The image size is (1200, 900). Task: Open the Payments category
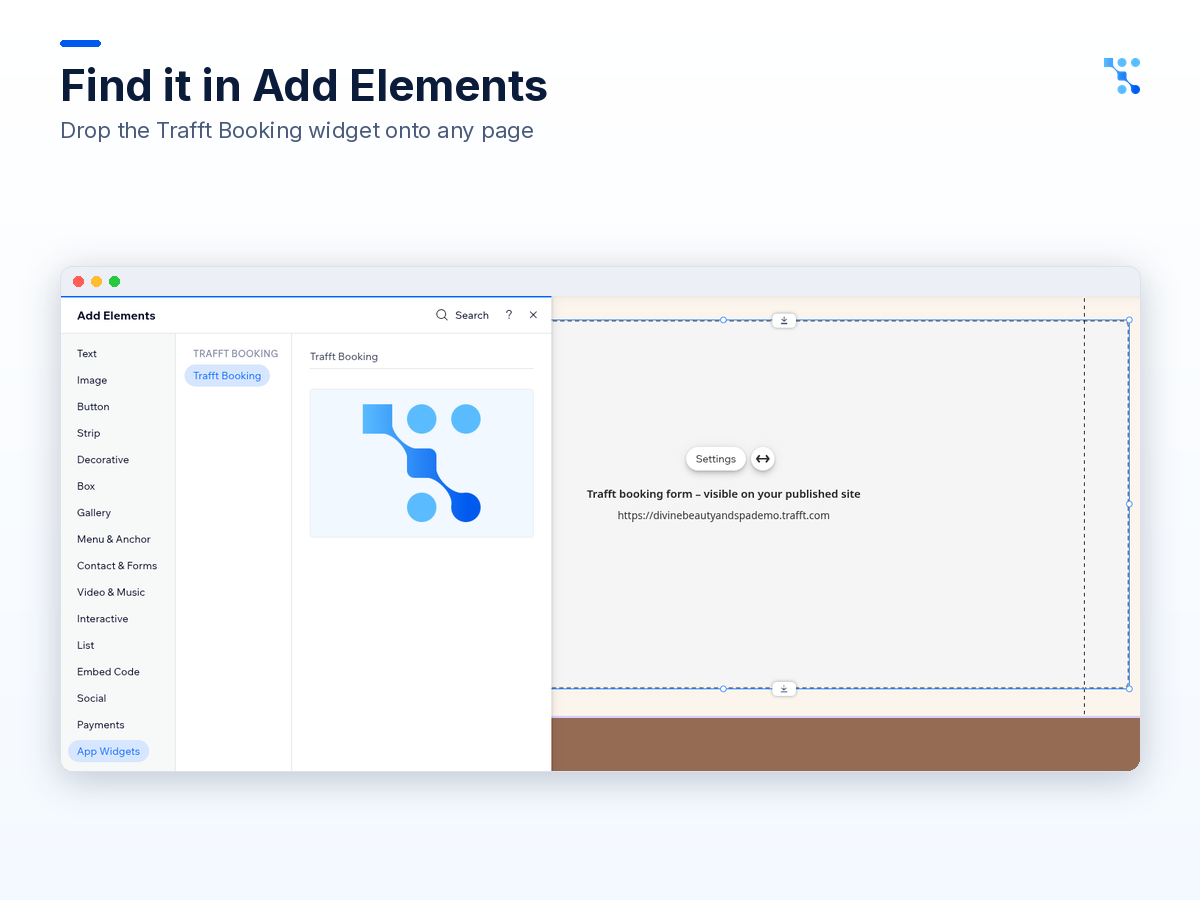(101, 725)
